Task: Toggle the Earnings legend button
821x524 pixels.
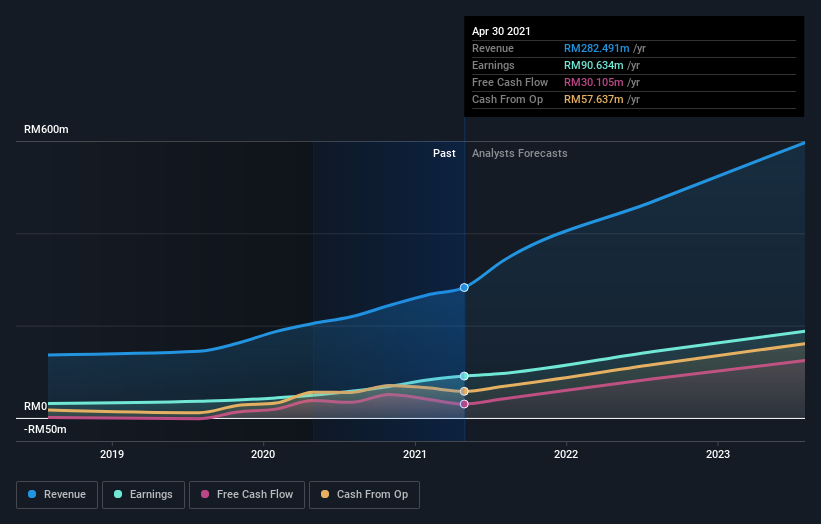Action: point(143,495)
